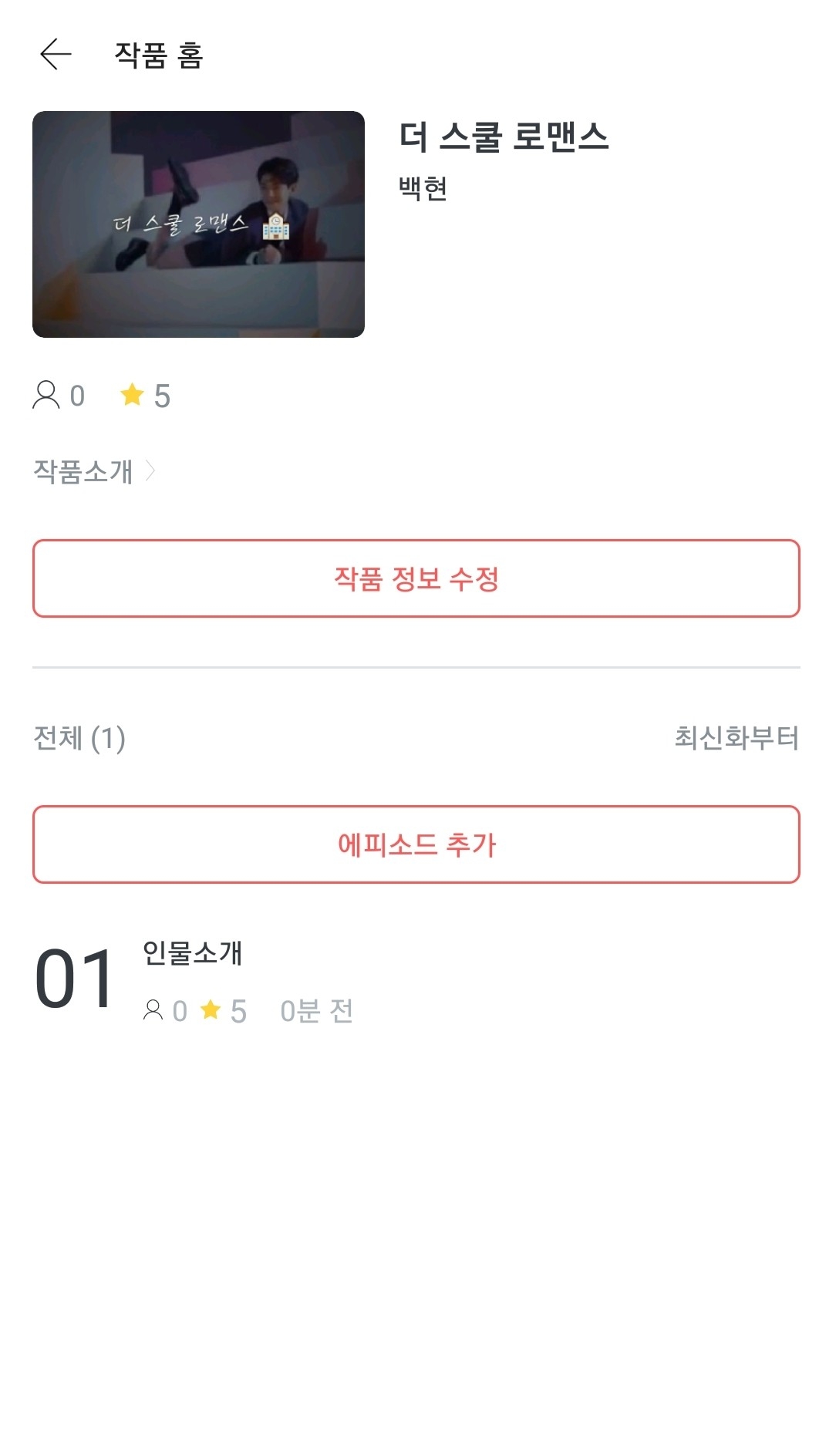This screenshot has height=1456, width=819.
Task: Select the 전체 (1) episode list tab
Action: pyautogui.click(x=79, y=738)
